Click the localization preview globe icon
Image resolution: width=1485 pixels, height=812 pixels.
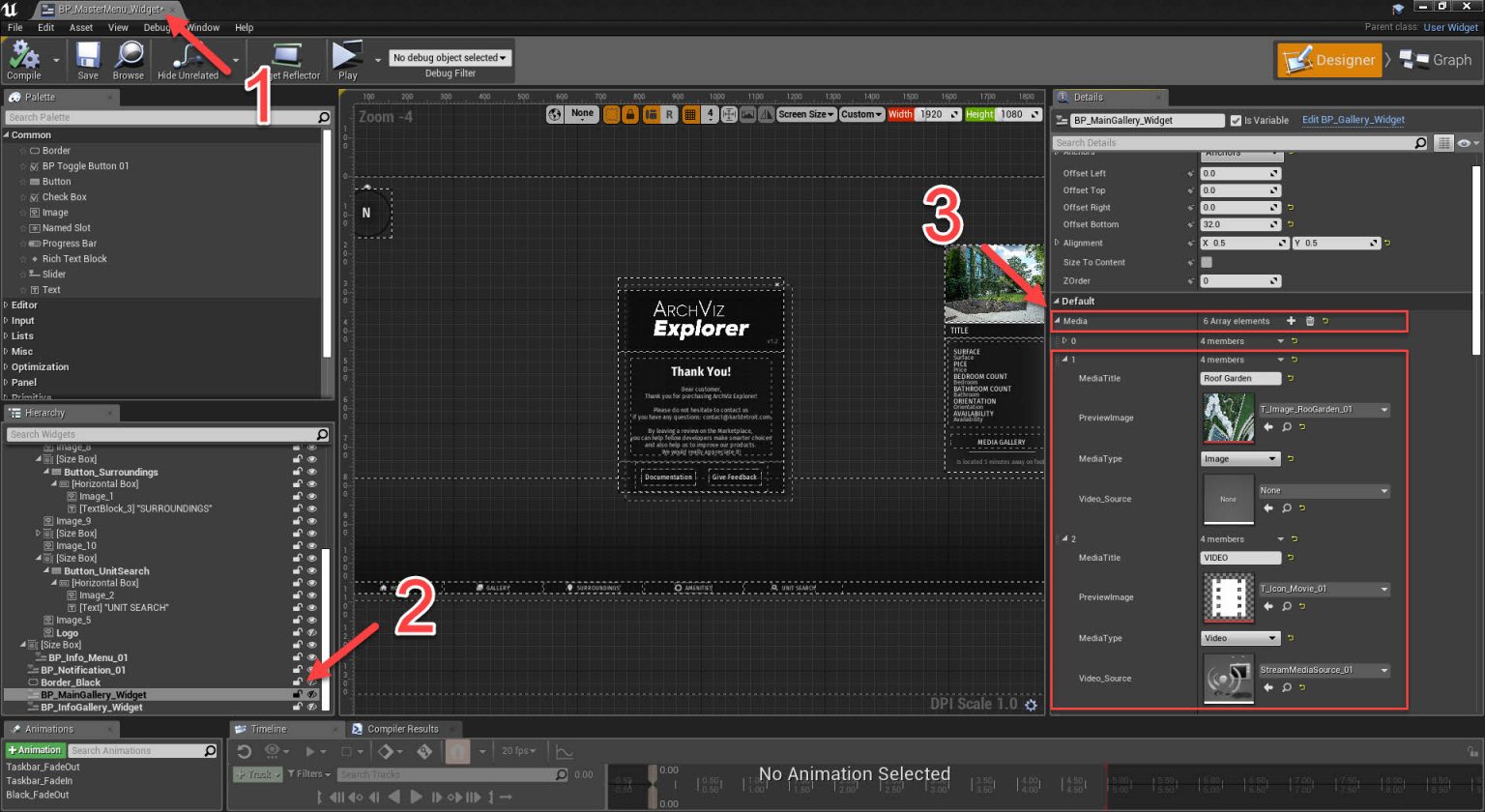click(x=556, y=113)
